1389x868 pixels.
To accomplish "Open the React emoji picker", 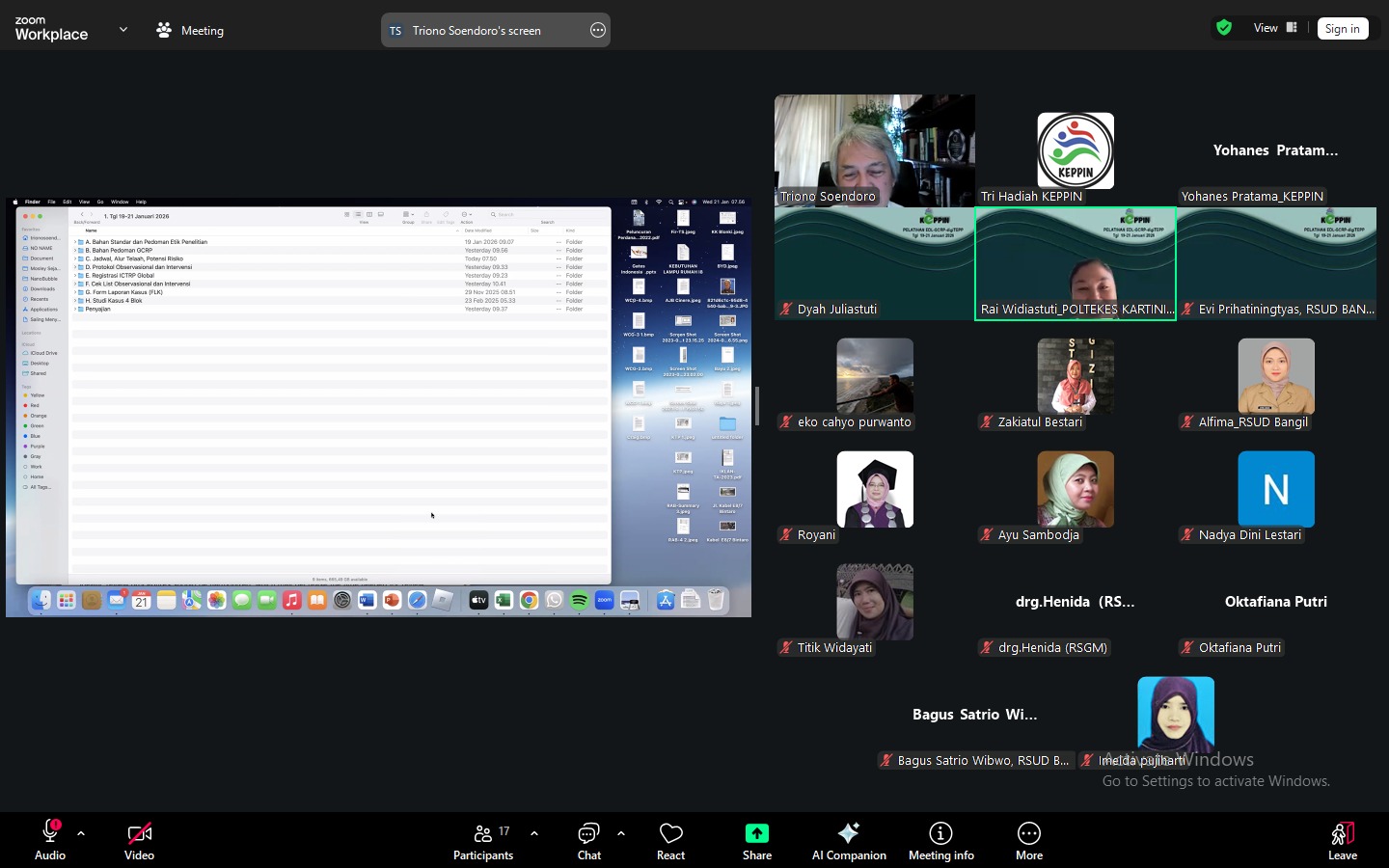I will click(670, 841).
